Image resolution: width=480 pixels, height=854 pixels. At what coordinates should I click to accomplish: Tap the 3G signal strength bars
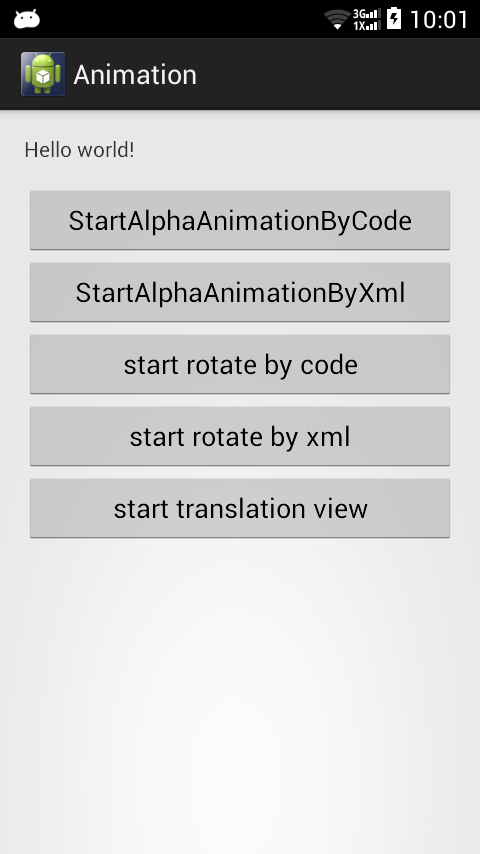coord(366,13)
